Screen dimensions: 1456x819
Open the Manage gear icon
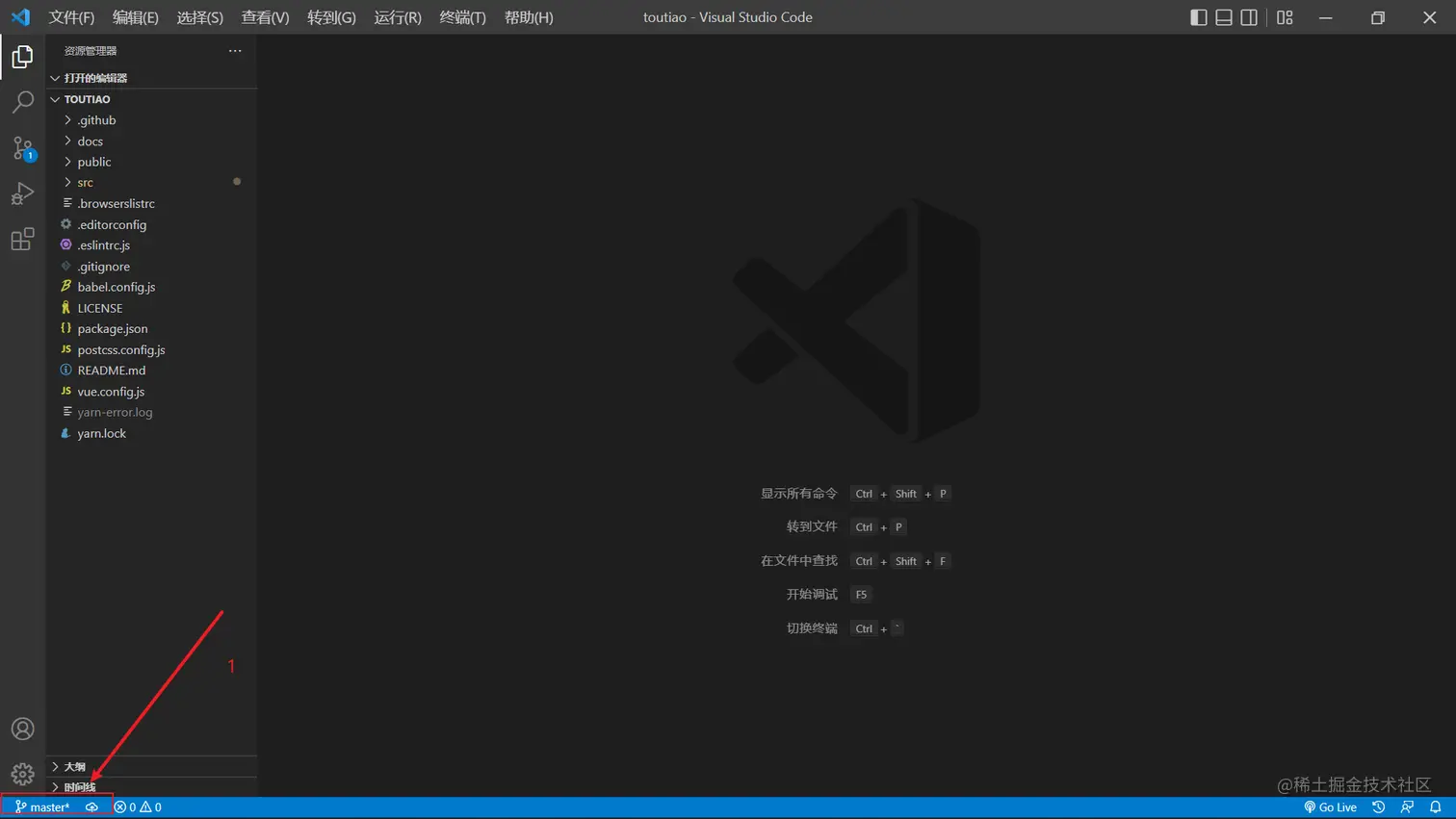coord(22,774)
